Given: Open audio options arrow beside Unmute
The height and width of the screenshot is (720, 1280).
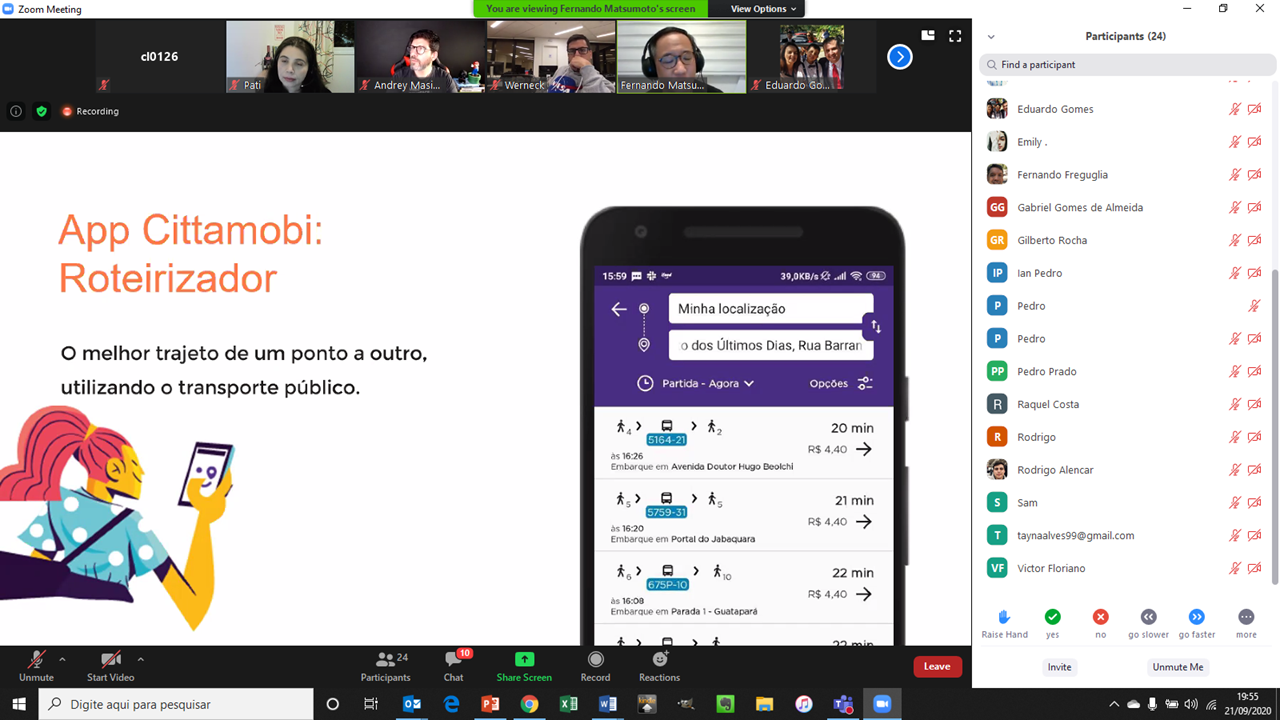Looking at the screenshot, I should pyautogui.click(x=62, y=659).
